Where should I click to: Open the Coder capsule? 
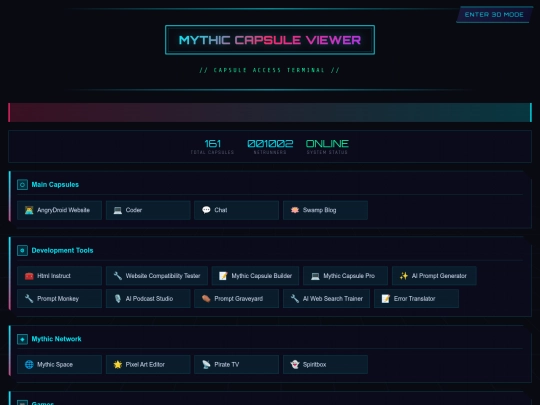coord(148,210)
